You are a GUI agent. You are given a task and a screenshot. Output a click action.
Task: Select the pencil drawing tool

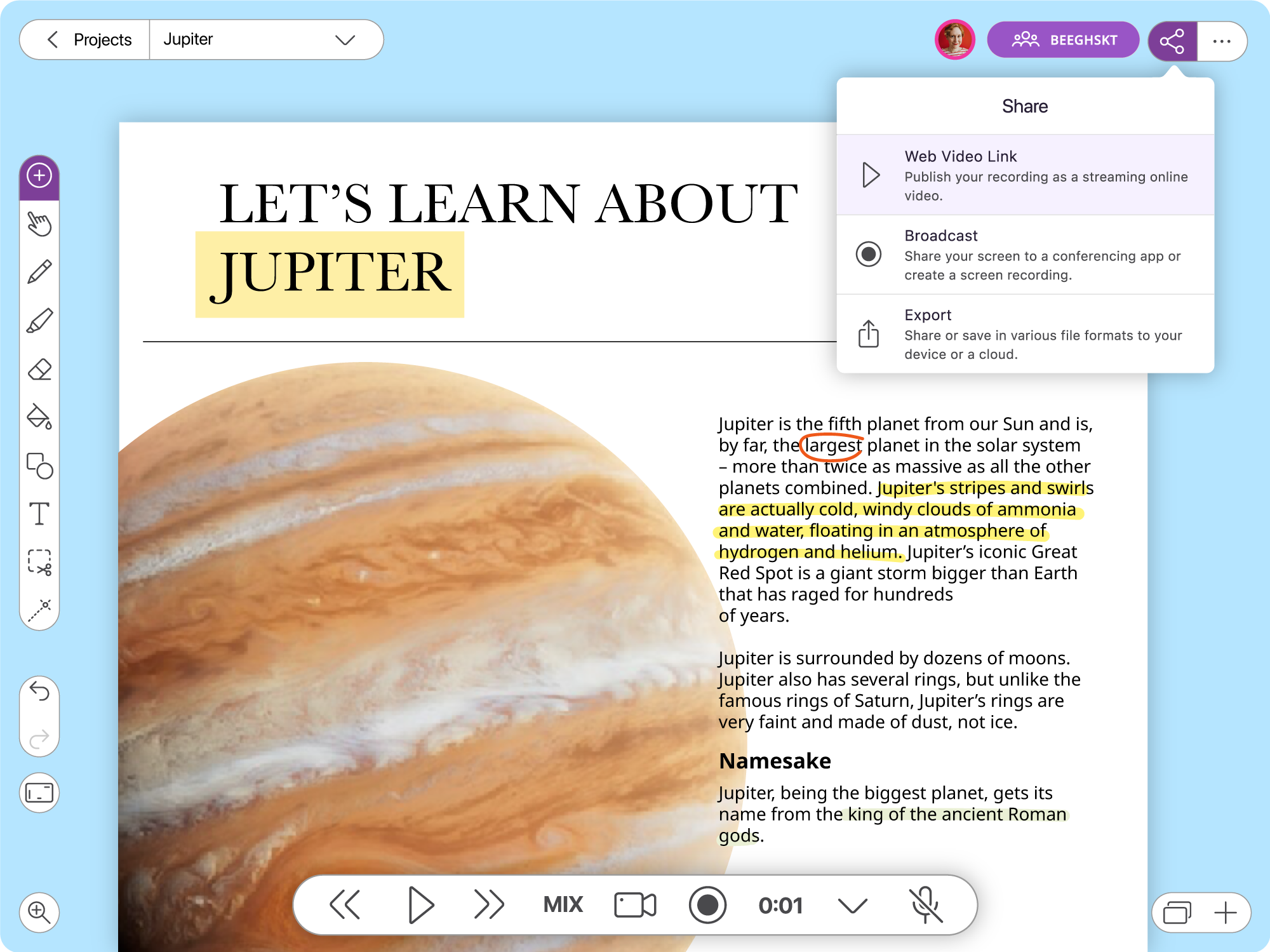39,272
